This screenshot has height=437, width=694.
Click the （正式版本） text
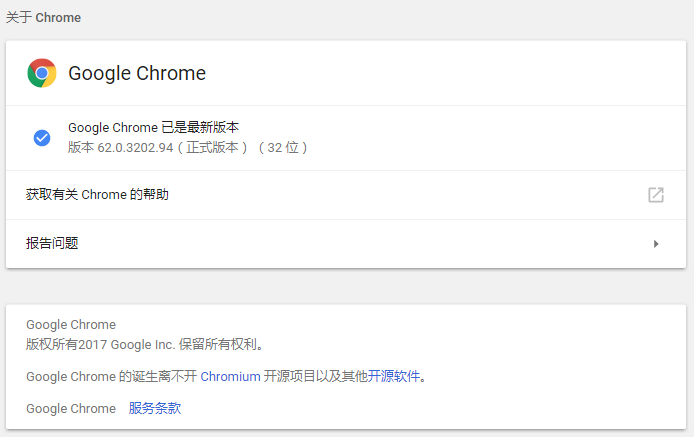click(212, 148)
